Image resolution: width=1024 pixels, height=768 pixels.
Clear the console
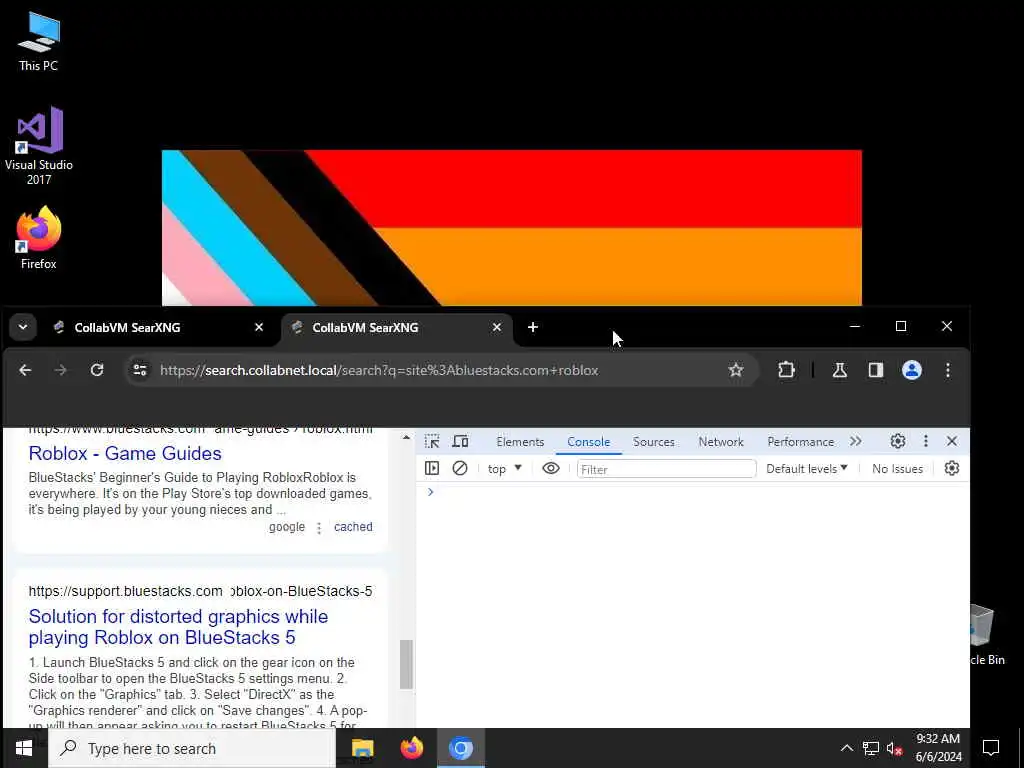click(x=460, y=468)
